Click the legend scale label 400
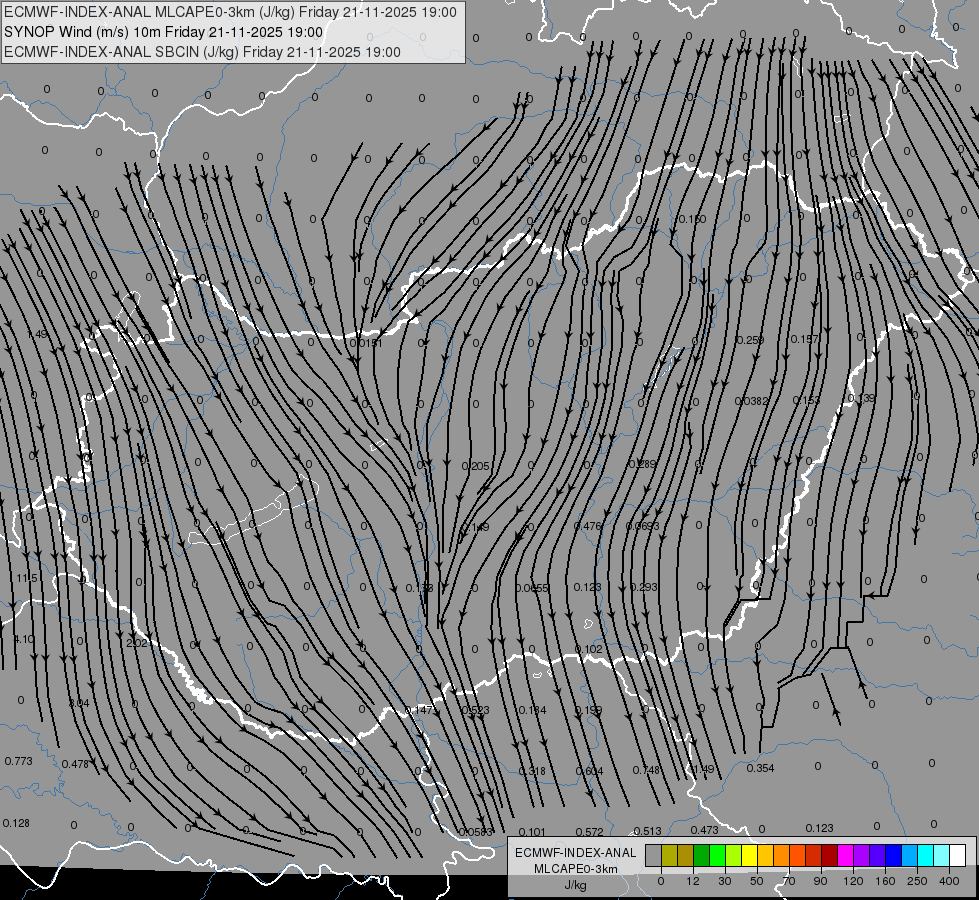 [949, 881]
